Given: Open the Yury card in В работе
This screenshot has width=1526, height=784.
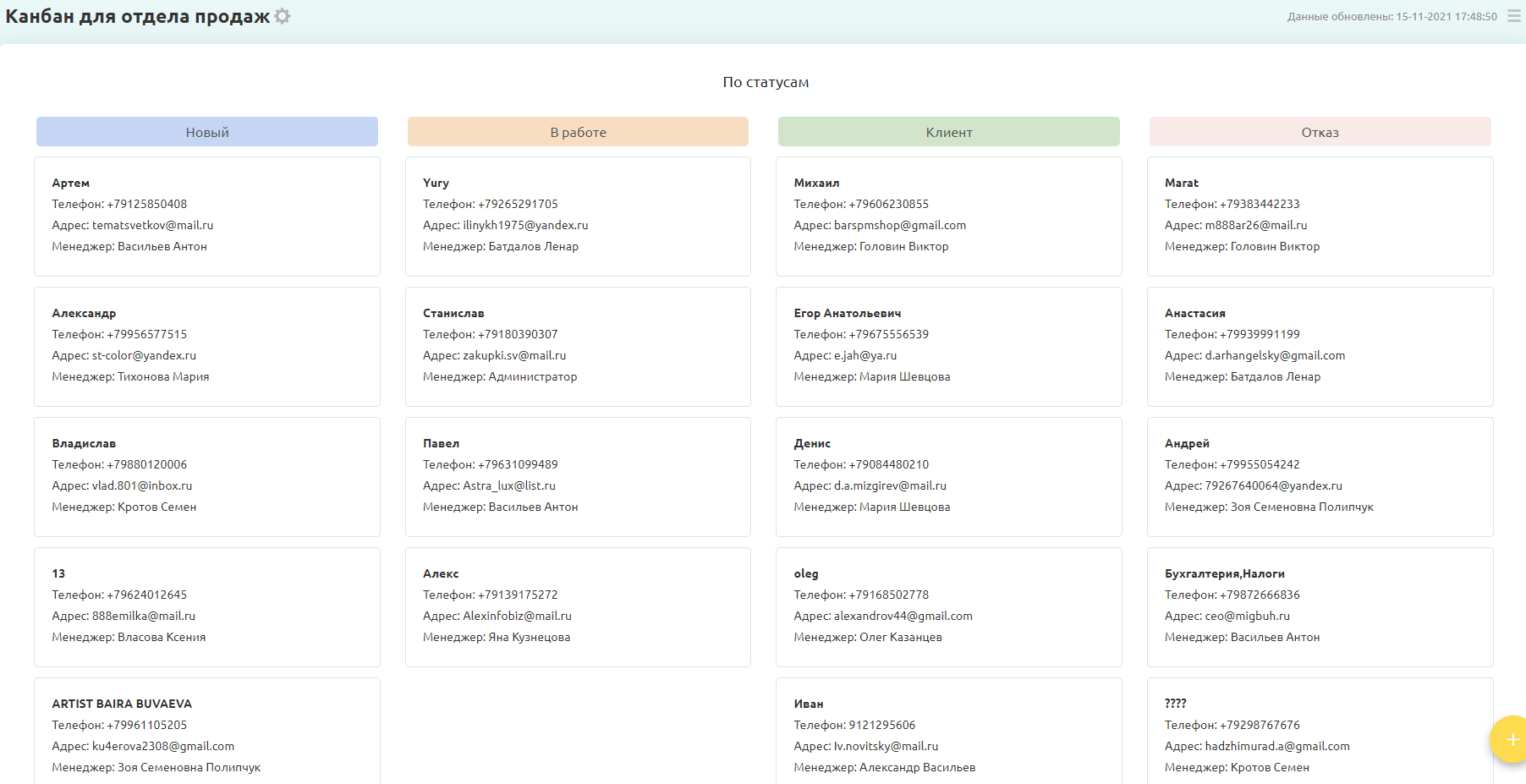Looking at the screenshot, I should click(578, 216).
